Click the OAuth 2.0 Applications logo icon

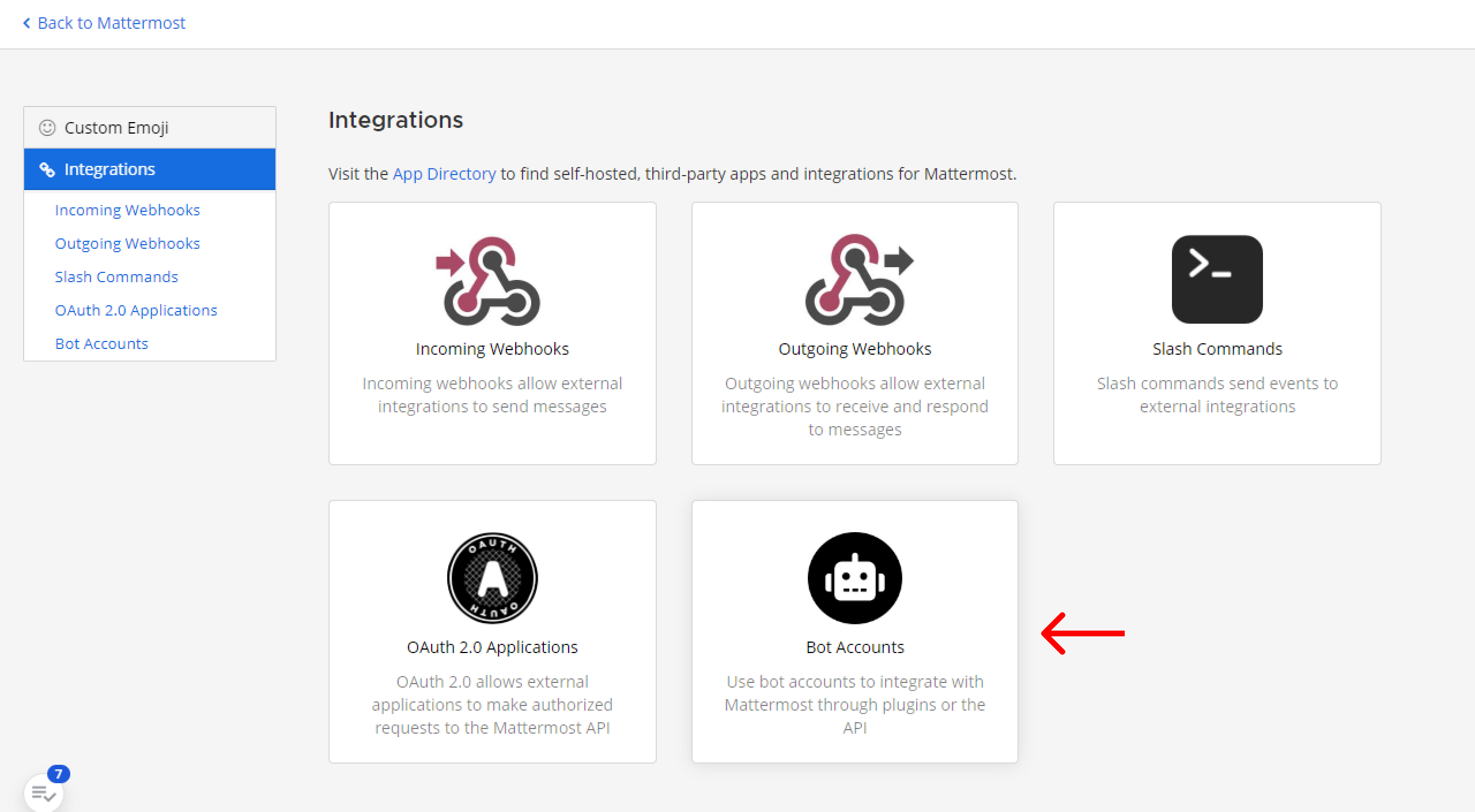[x=493, y=578]
